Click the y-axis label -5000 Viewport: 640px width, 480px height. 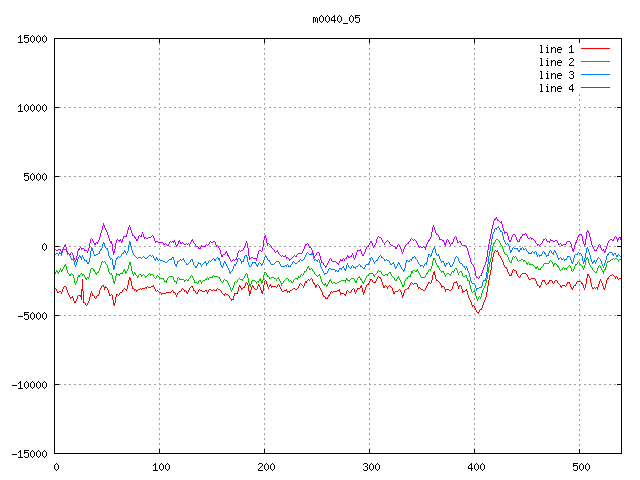32,316
